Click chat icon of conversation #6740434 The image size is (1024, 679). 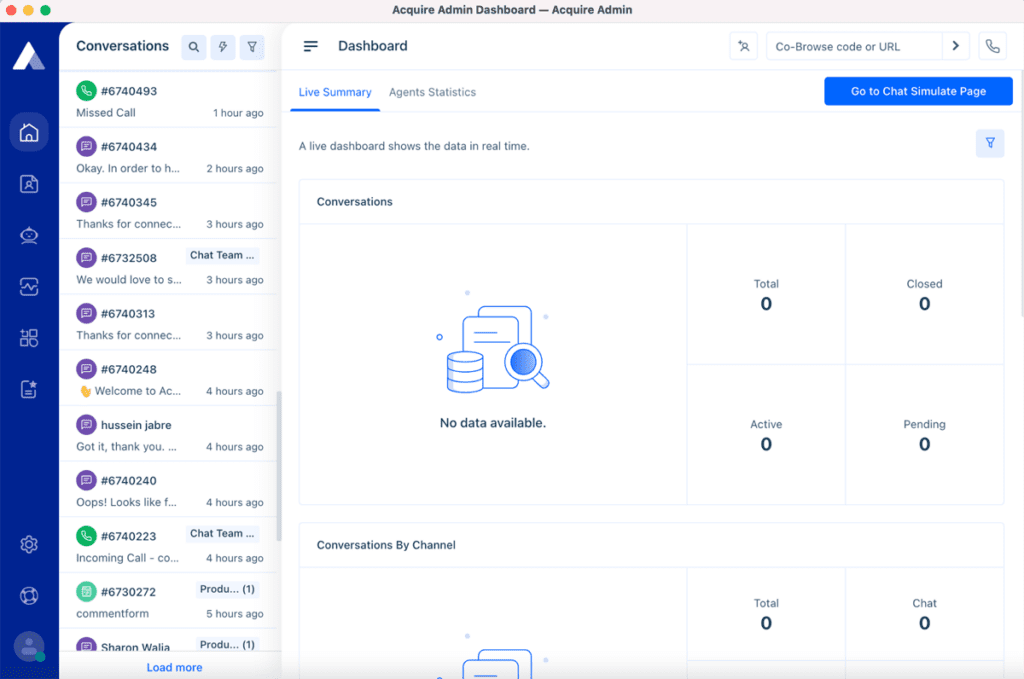(x=86, y=146)
